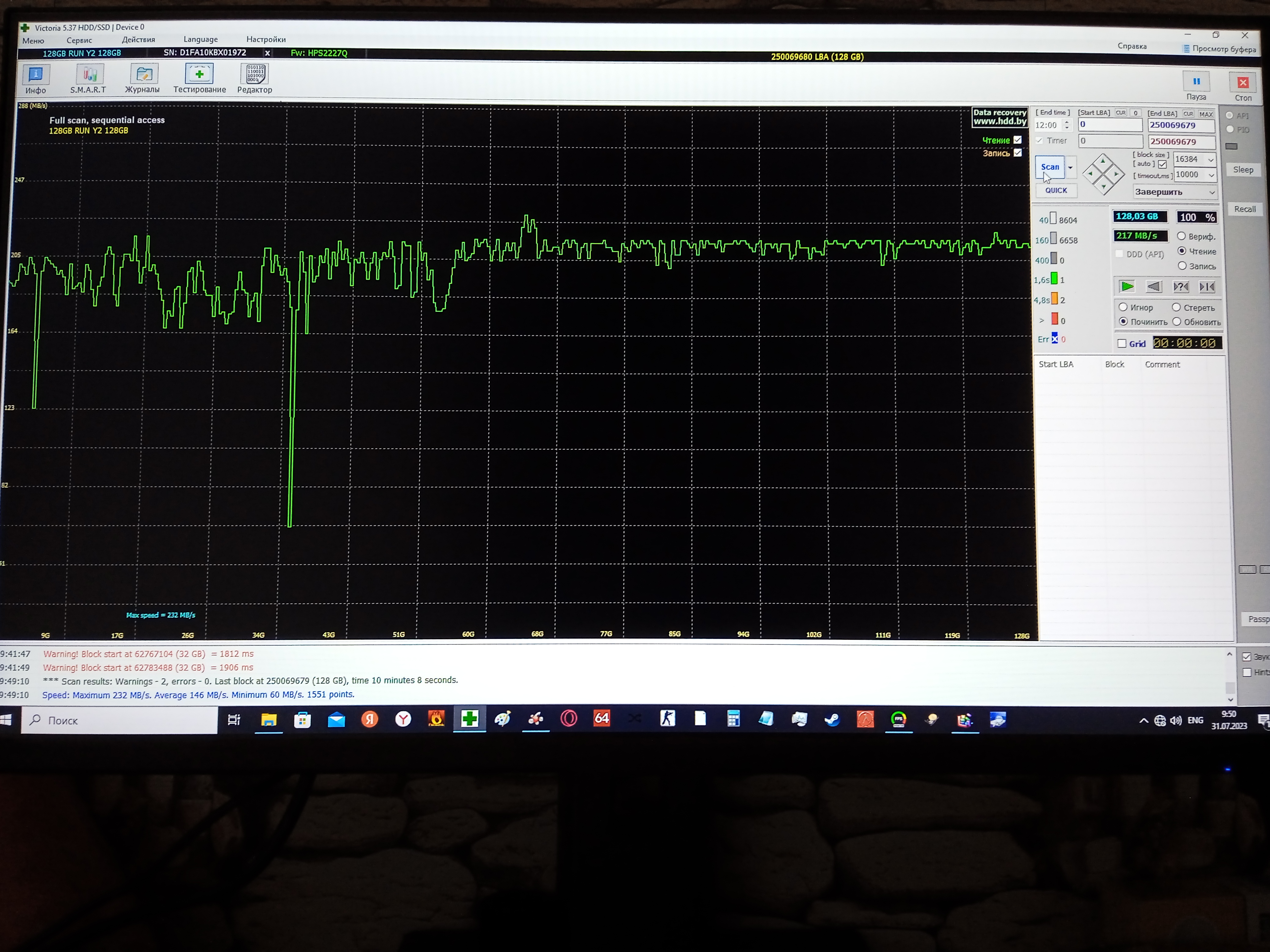1270x952 pixels.
Task: Open the Журналы logs panel
Action: pos(142,79)
